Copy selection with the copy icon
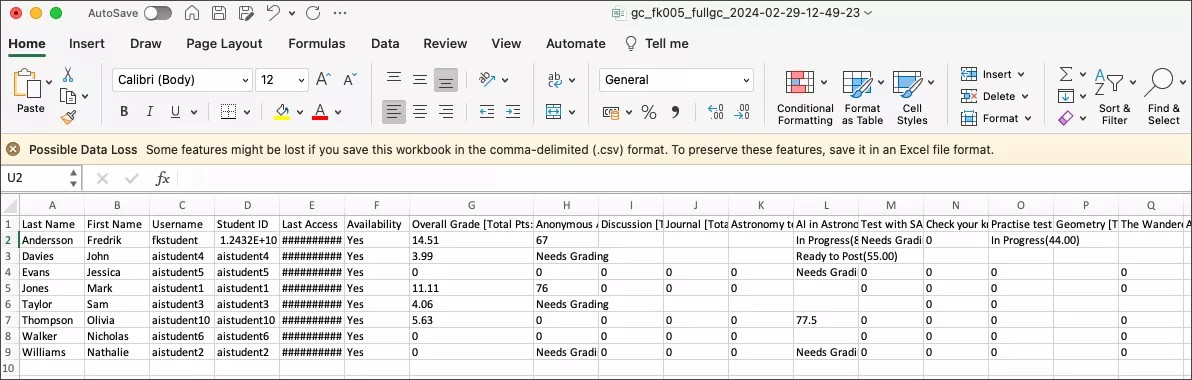Viewport: 1192px width, 380px height. 68,96
